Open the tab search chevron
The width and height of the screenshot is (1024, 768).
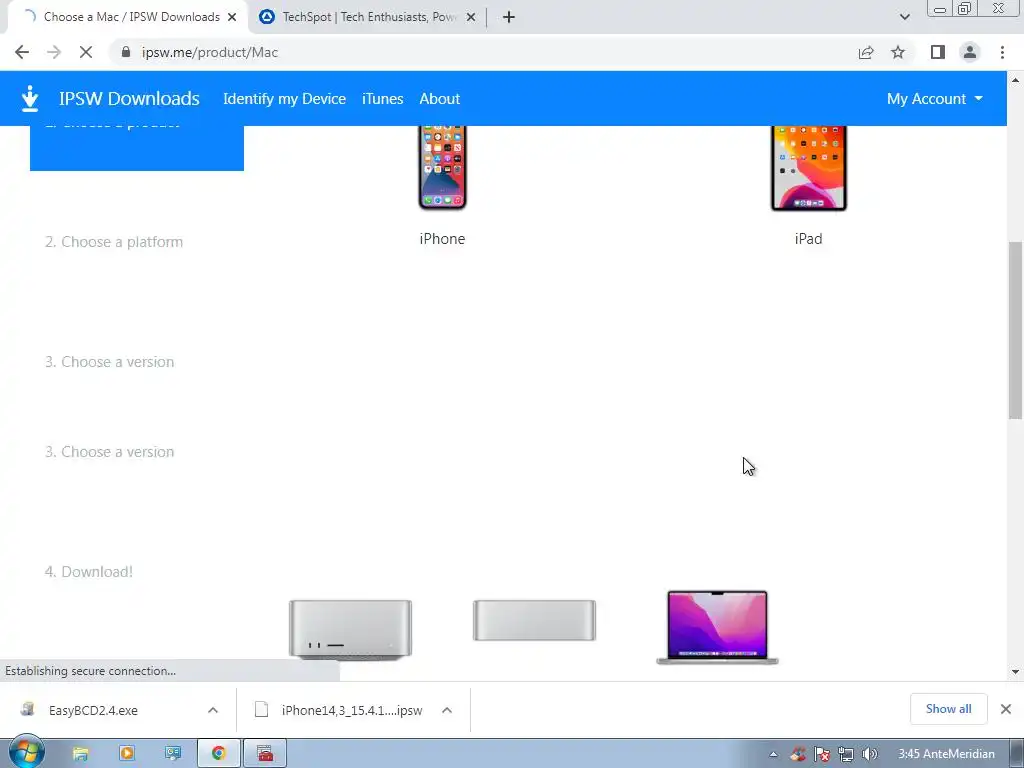[x=904, y=17]
